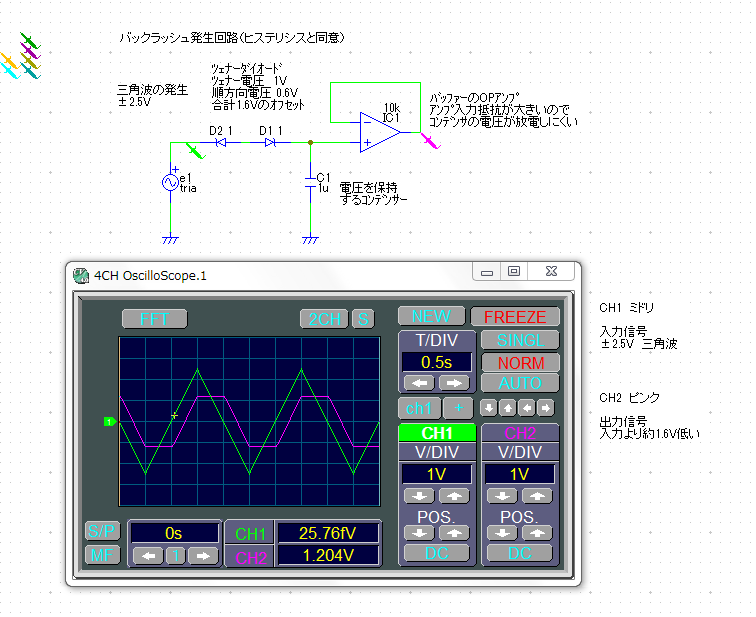Viewport: 756px width, 617px height.
Task: Click the MF button
Action: pyautogui.click(x=102, y=555)
